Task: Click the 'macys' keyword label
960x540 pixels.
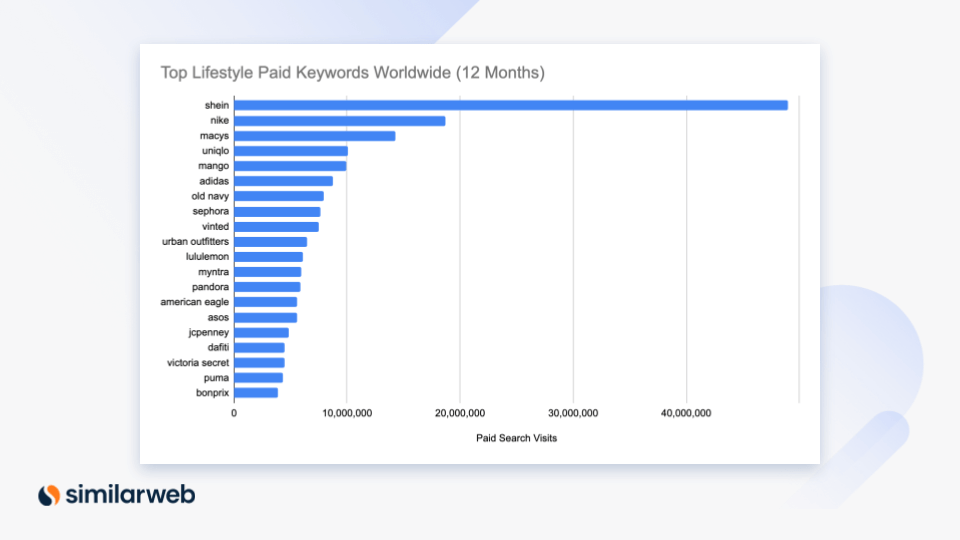Action: point(214,136)
